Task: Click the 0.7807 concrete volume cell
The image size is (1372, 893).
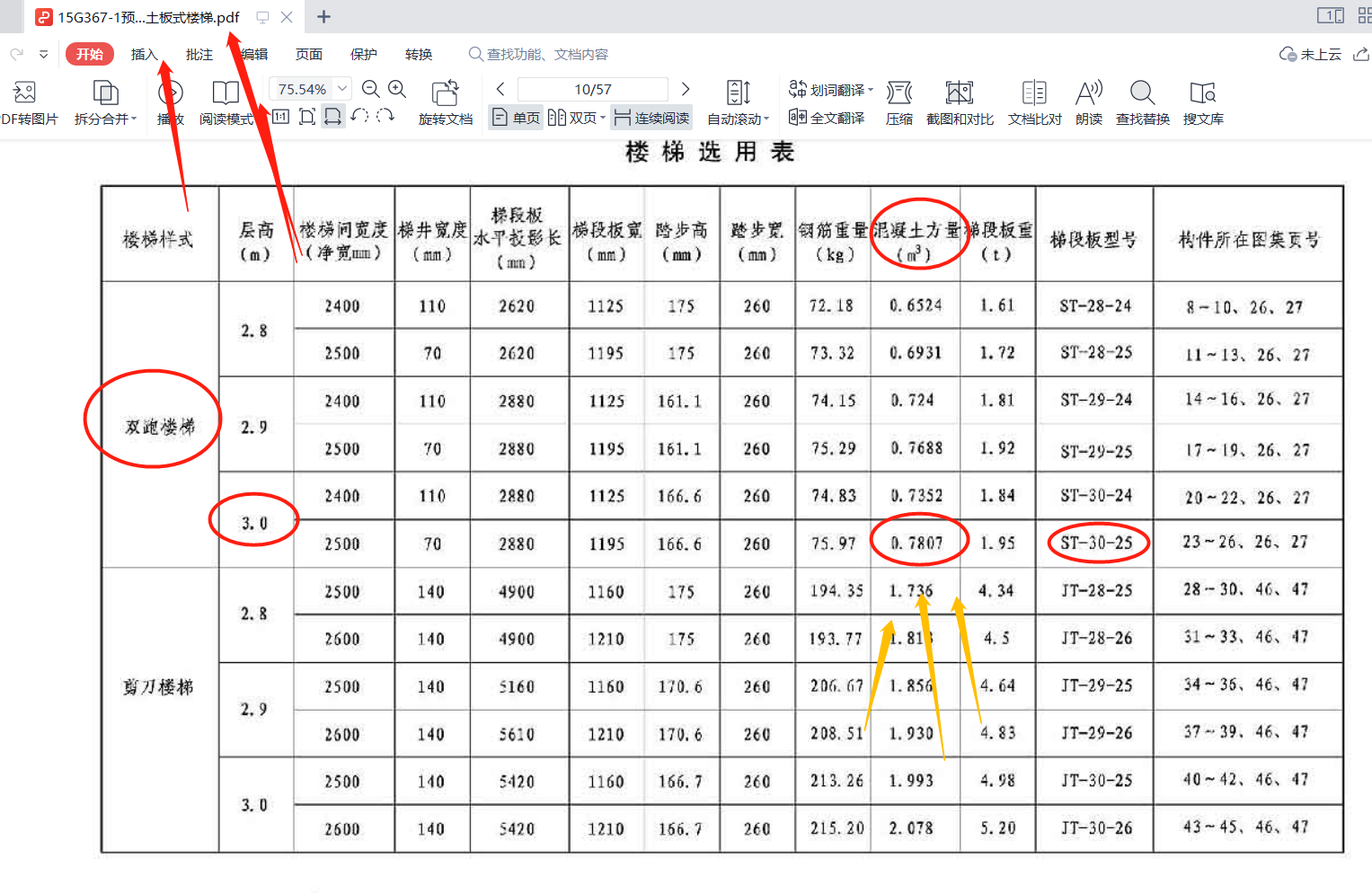Action: tap(916, 544)
